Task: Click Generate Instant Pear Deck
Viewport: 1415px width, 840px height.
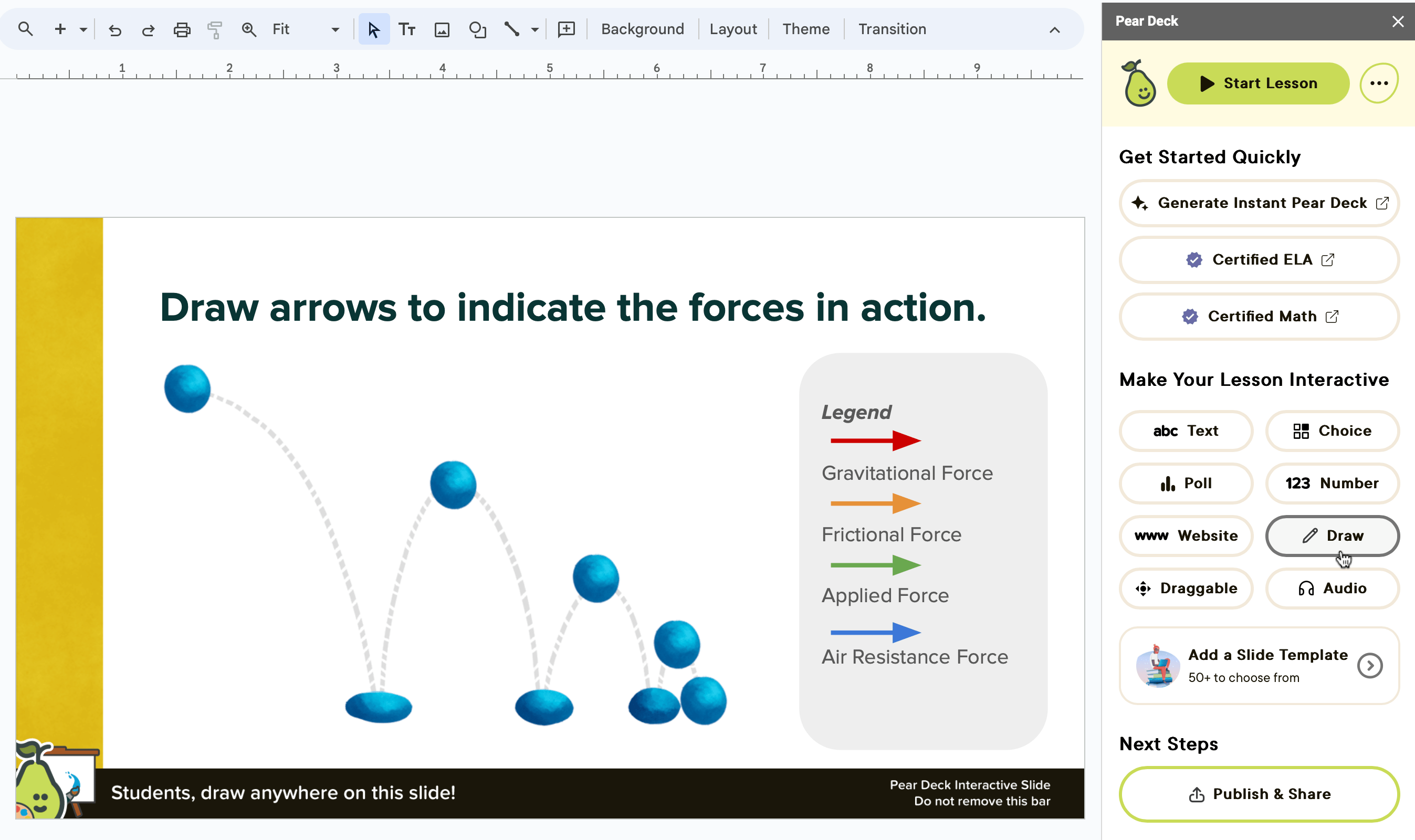Action: tap(1259, 203)
